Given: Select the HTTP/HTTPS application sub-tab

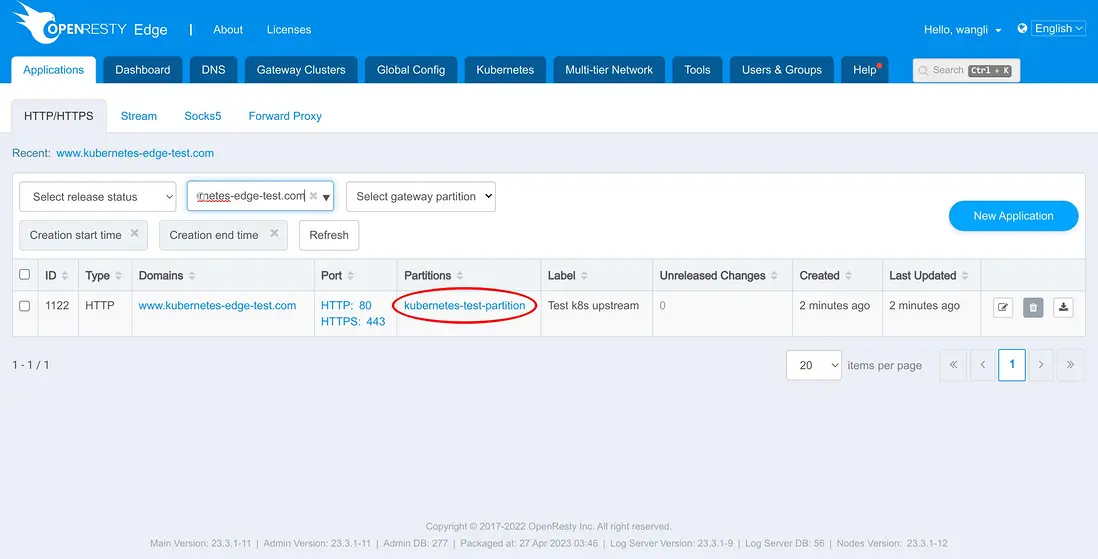Looking at the screenshot, I should [x=59, y=116].
